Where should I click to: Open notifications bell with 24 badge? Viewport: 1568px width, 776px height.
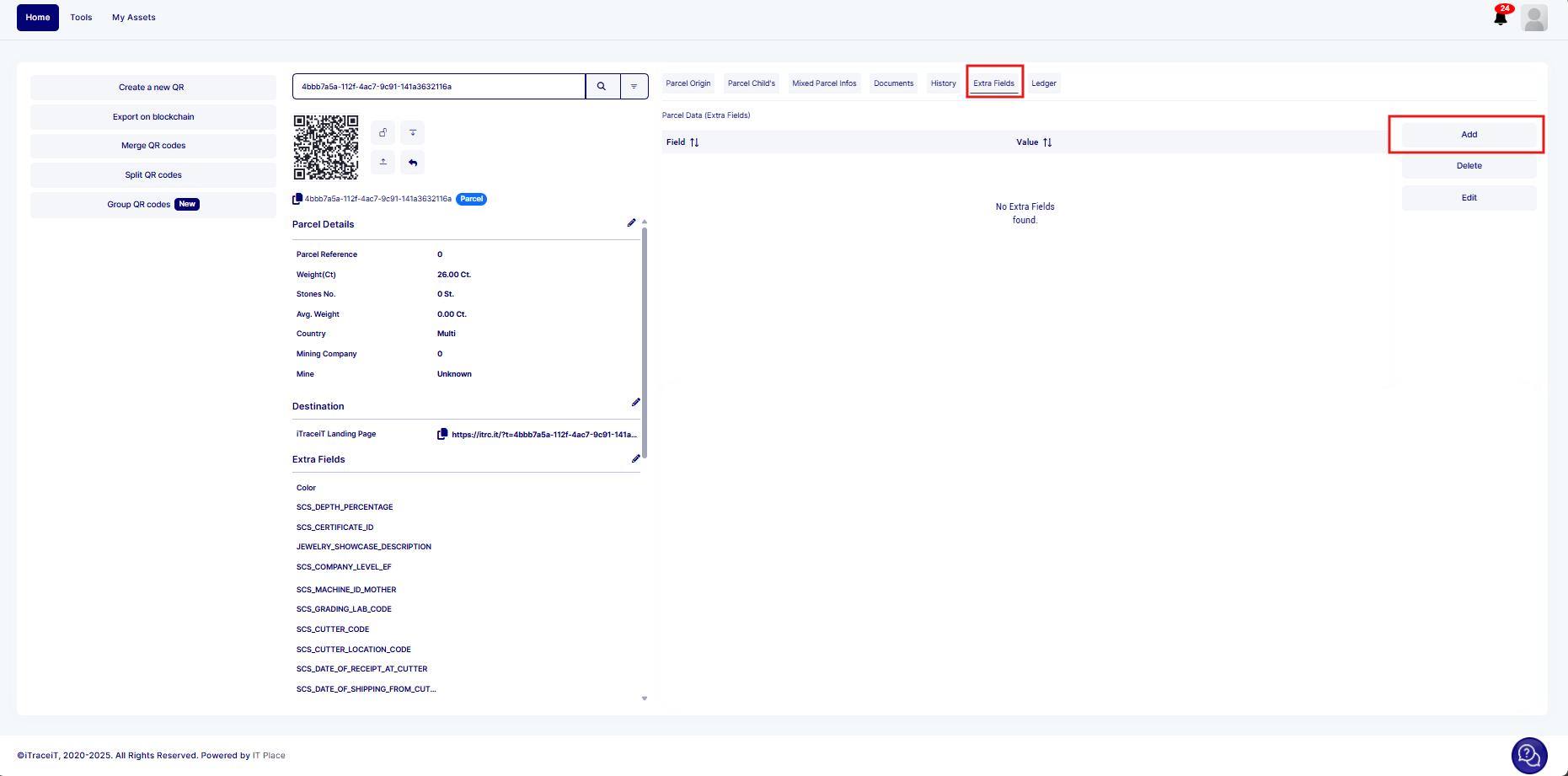tap(1501, 18)
